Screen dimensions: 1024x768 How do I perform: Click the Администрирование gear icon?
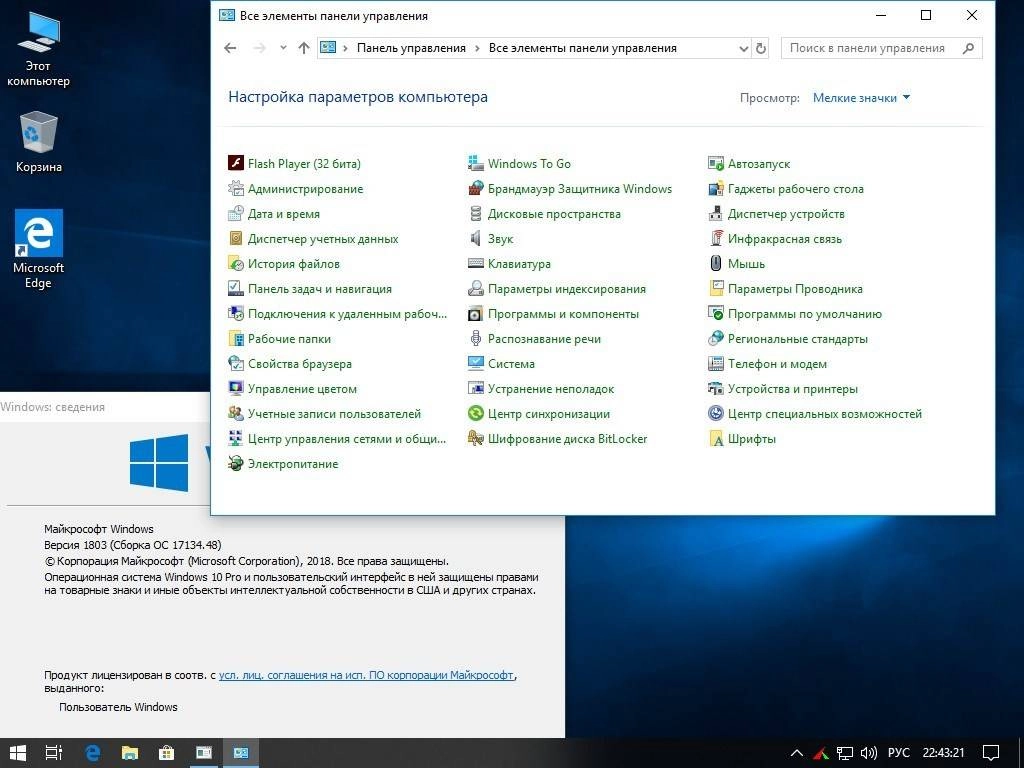[x=236, y=189]
